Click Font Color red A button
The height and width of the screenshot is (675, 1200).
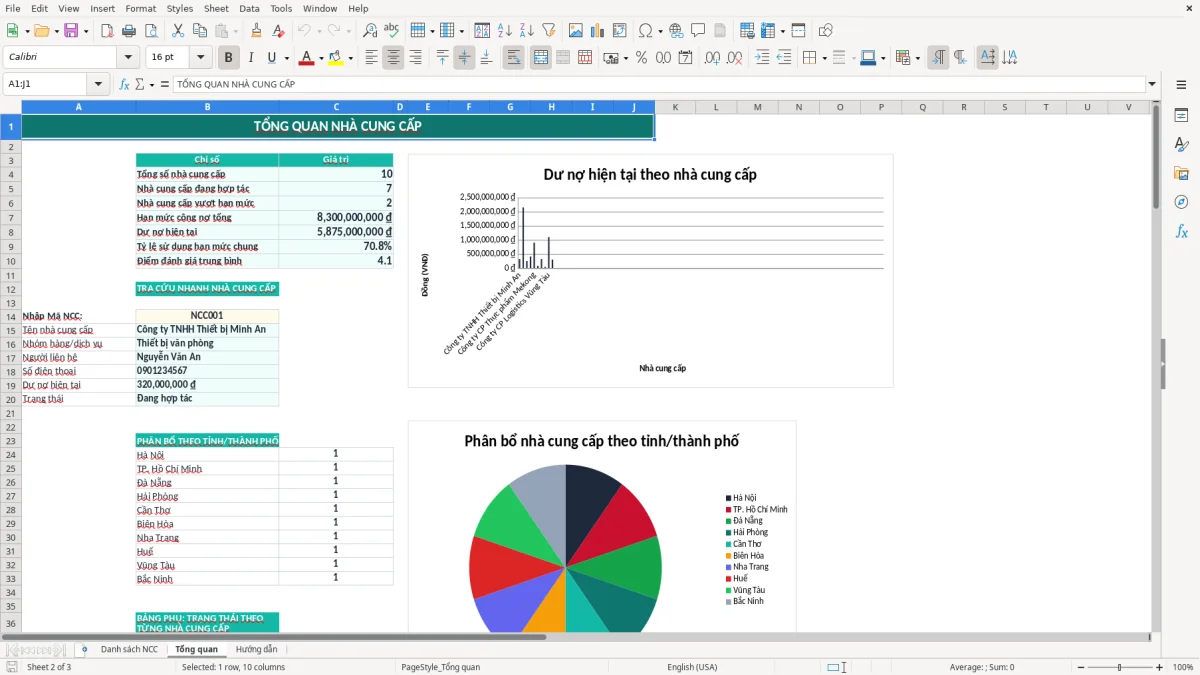(306, 58)
